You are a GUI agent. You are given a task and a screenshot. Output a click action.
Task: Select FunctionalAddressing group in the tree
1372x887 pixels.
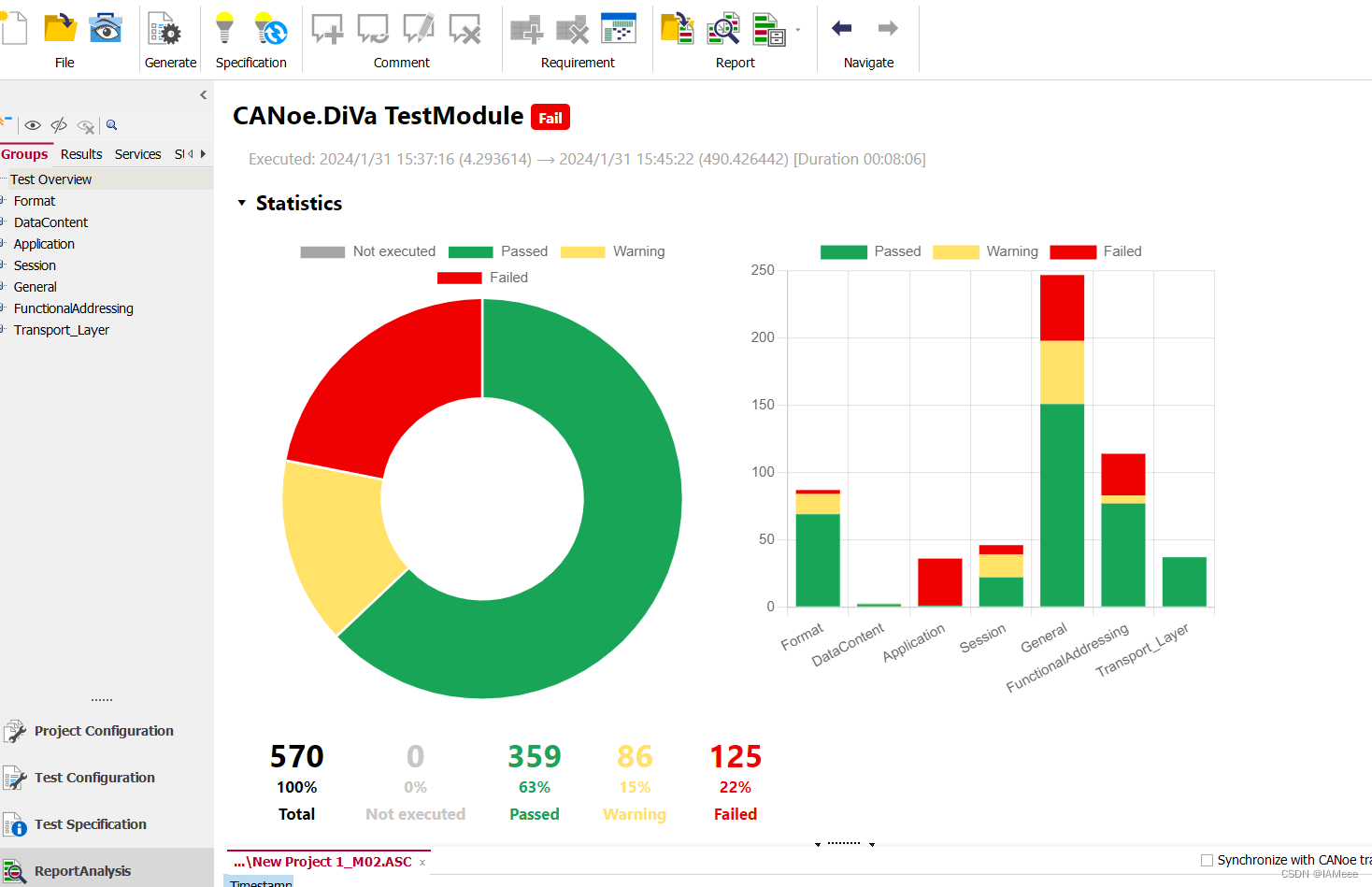click(73, 308)
